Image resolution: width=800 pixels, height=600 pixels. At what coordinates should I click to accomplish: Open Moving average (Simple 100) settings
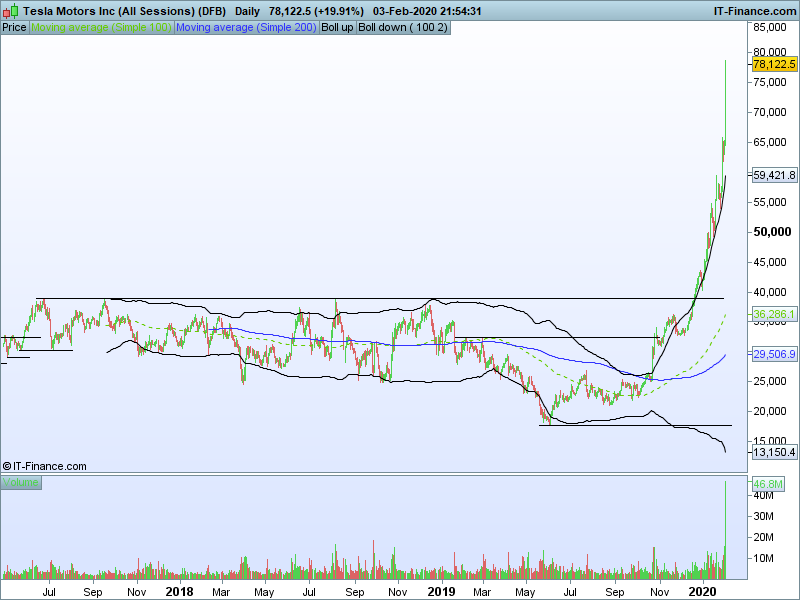101,28
